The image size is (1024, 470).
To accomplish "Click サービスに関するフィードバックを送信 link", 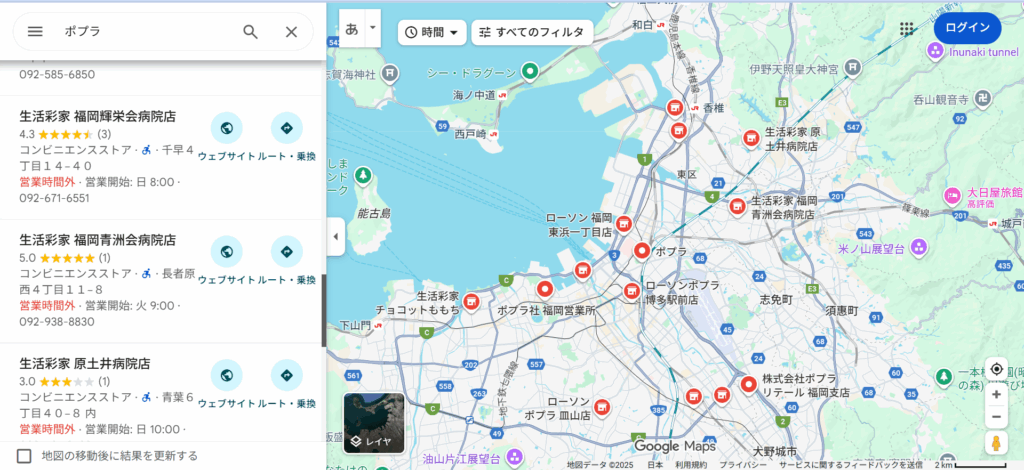I will click(851, 465).
